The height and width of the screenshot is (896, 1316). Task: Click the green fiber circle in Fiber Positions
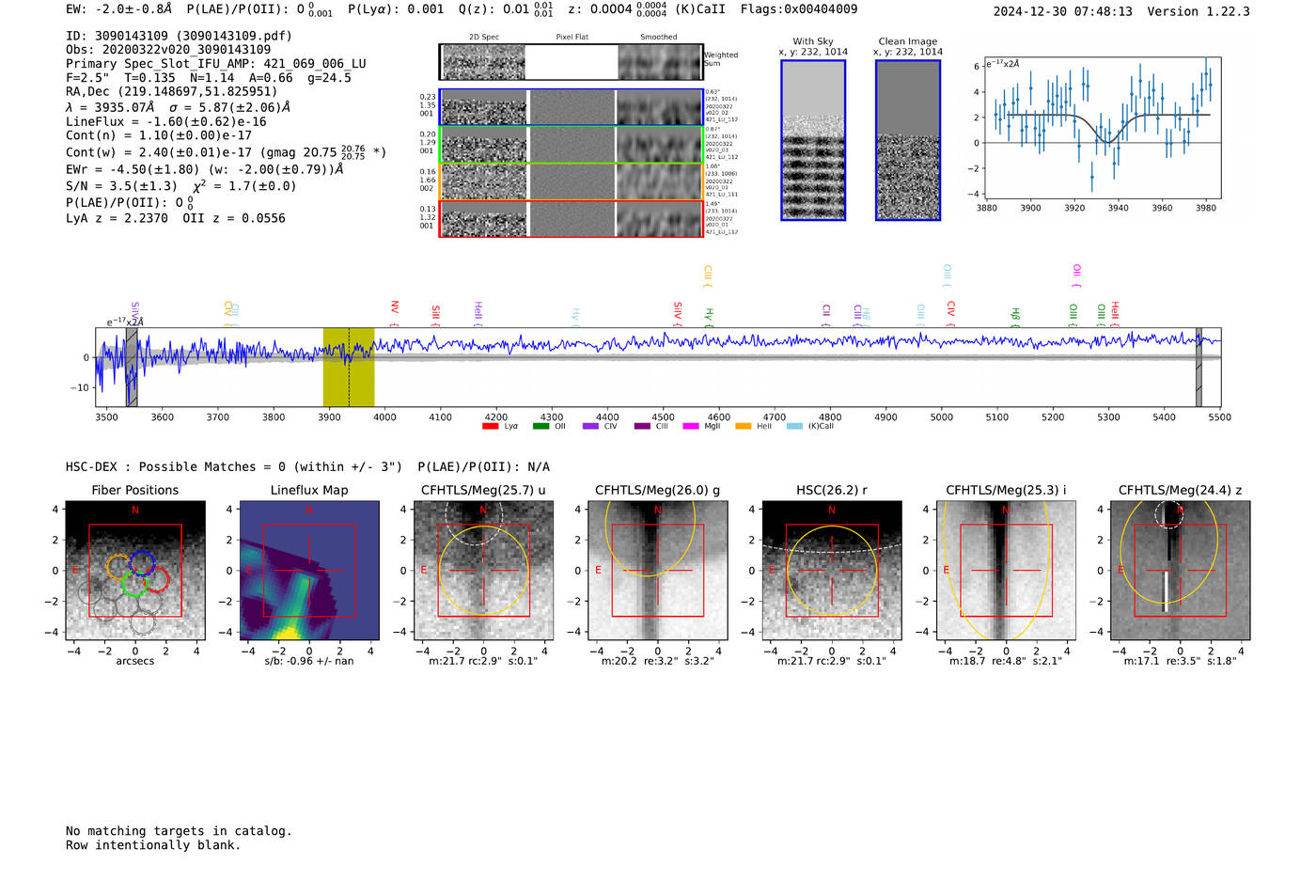[x=133, y=583]
